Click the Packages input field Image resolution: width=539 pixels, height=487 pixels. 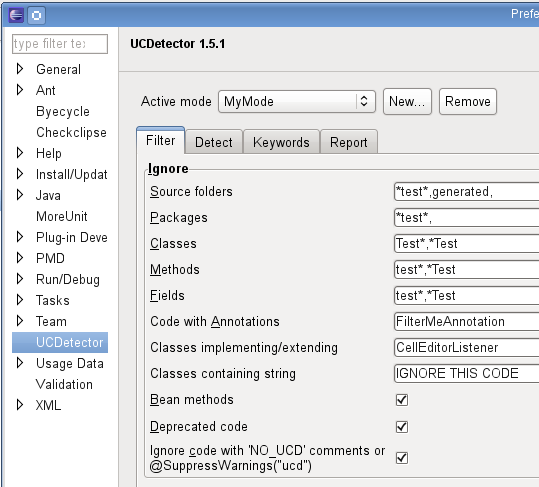pos(466,218)
